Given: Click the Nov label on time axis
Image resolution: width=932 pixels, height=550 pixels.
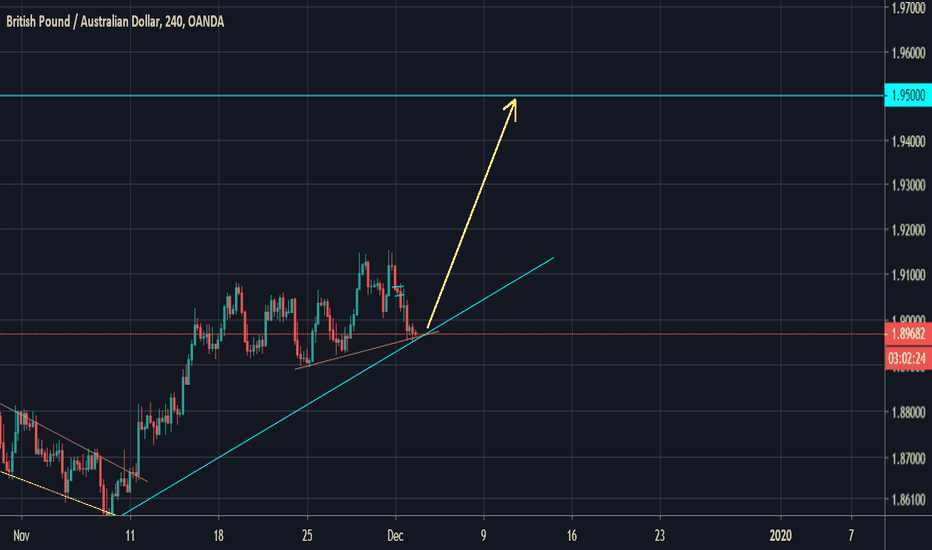Looking at the screenshot, I should click(x=20, y=535).
